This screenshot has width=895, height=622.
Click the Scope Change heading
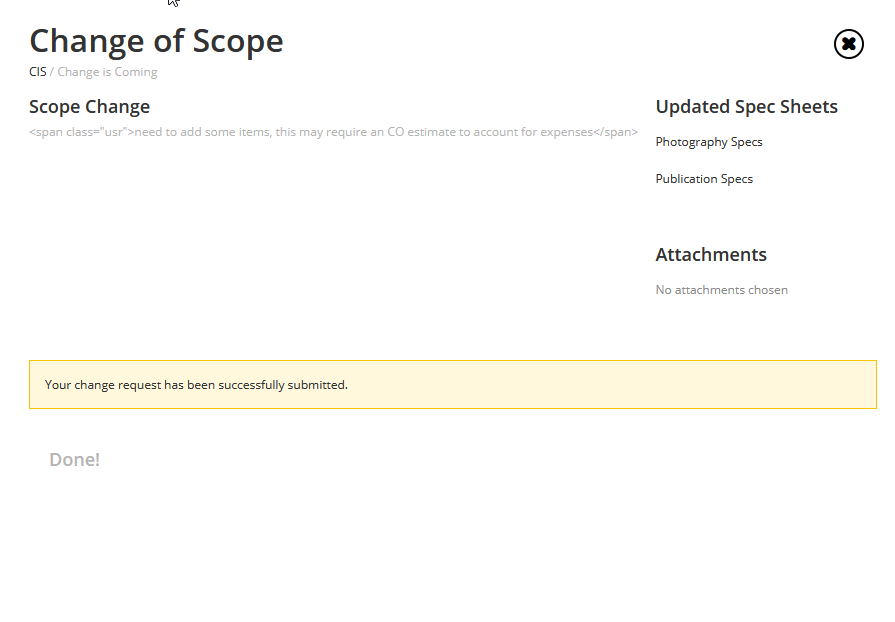[90, 107]
